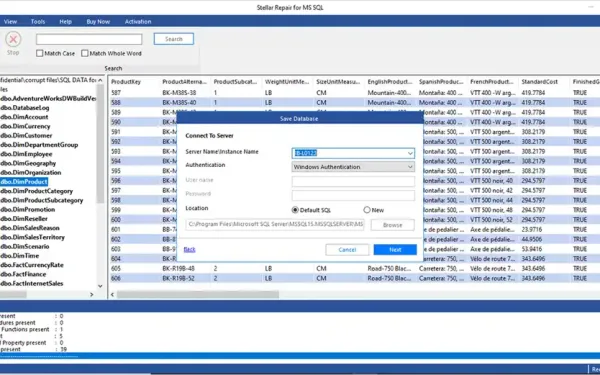This screenshot has width=600, height=375.
Task: Click the SpanishProduc column header
Action: tap(441, 82)
